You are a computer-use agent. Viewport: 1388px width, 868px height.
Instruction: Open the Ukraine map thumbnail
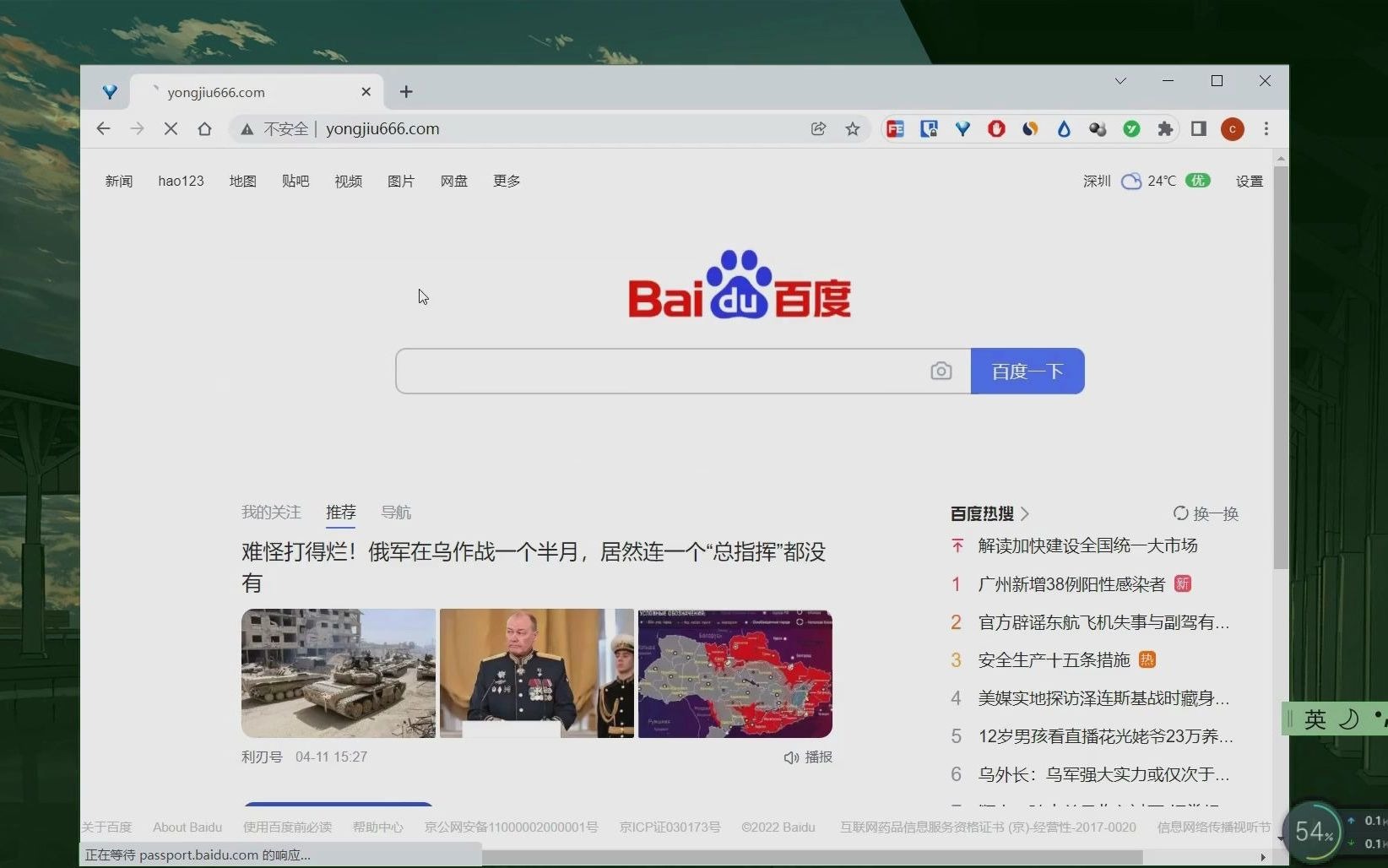pyautogui.click(x=735, y=673)
